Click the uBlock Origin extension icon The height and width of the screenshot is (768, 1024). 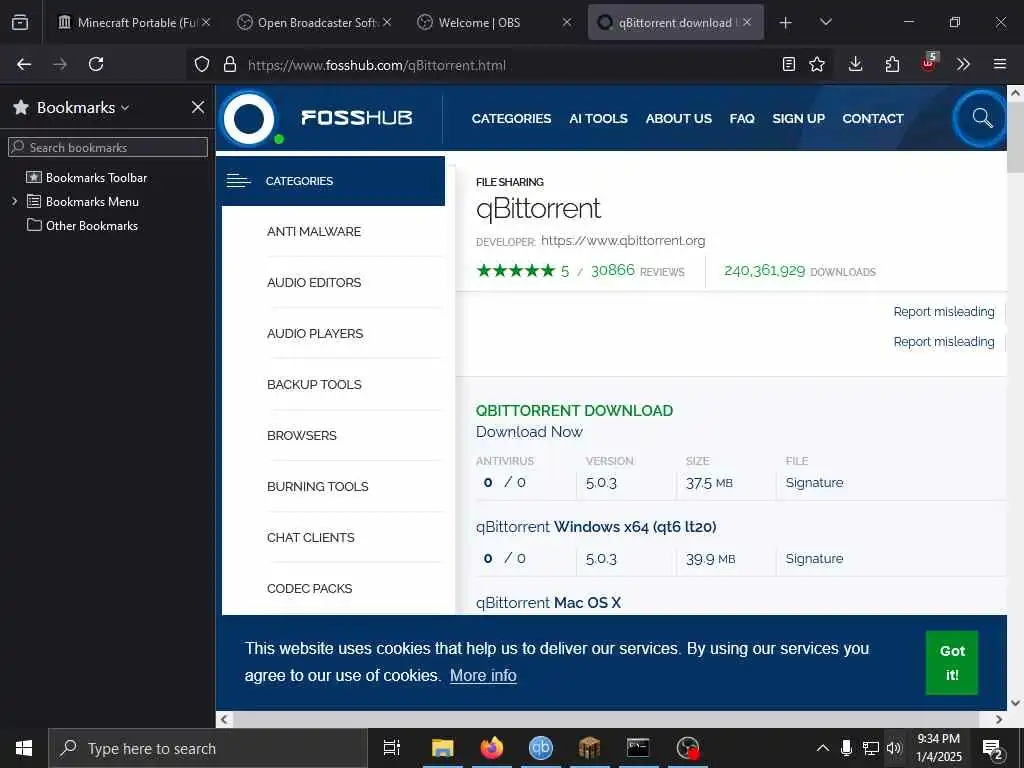point(929,63)
